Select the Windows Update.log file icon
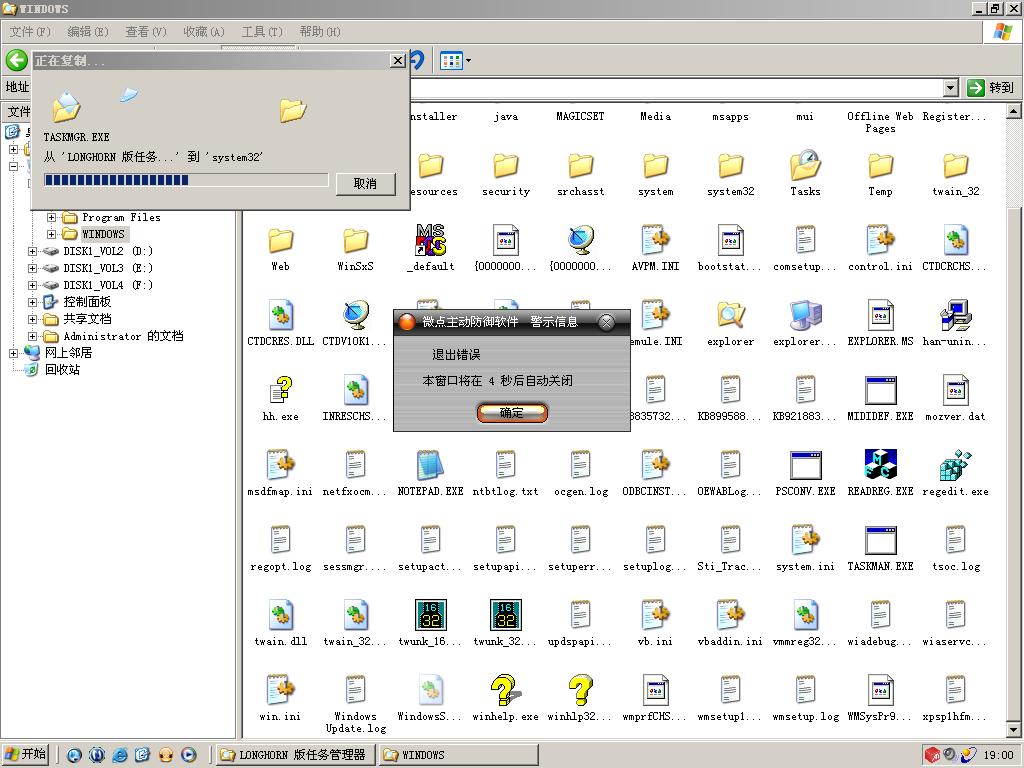This screenshot has height=768, width=1024. coord(355,690)
